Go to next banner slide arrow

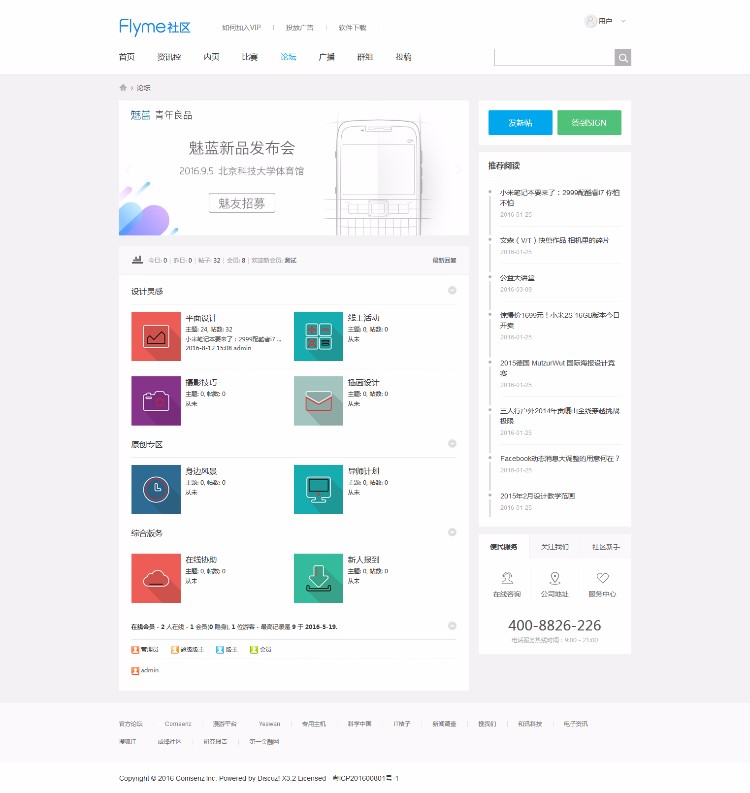tap(459, 169)
